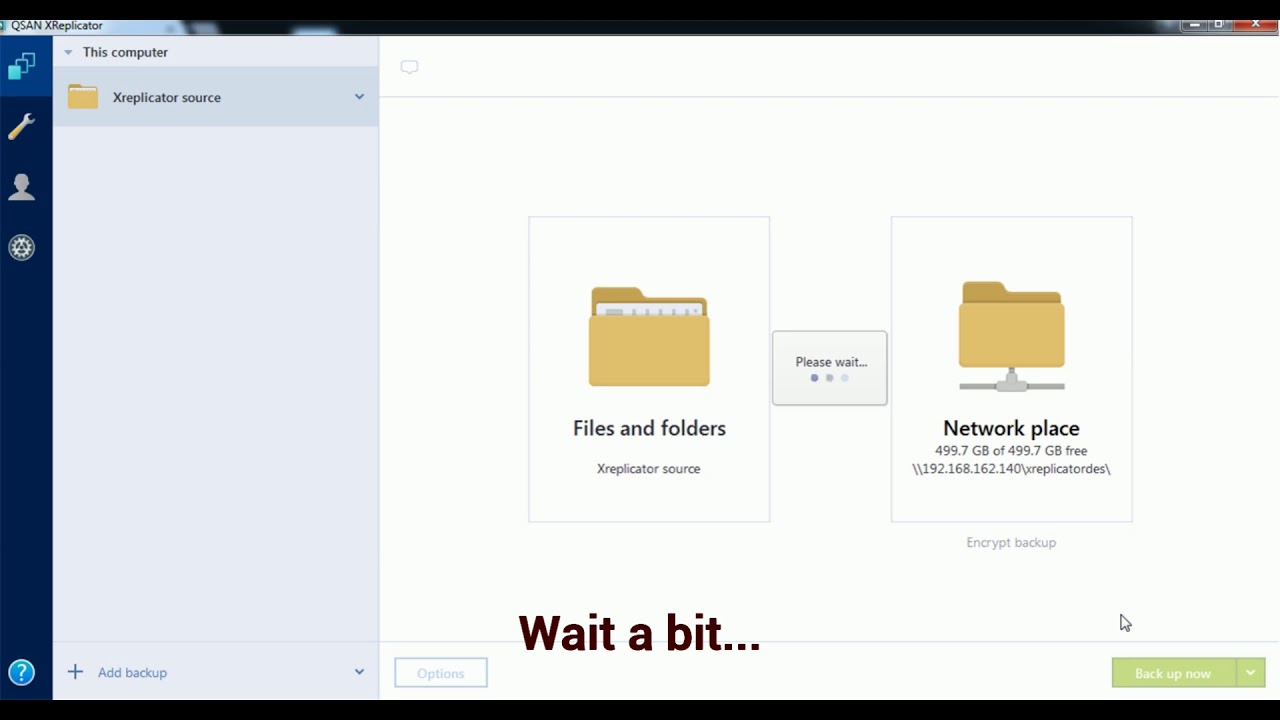This screenshot has height=720, width=1280.
Task: Open the Settings gear icon in sidebar
Action: [21, 247]
